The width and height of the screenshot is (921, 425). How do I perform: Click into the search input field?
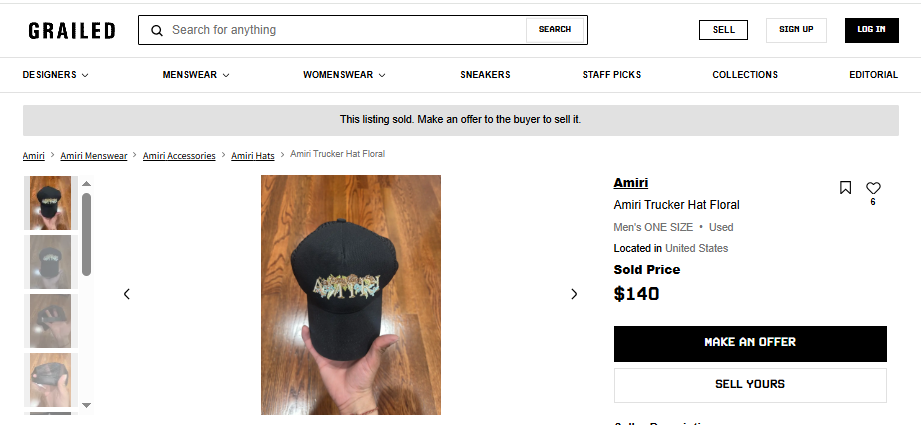pos(345,30)
